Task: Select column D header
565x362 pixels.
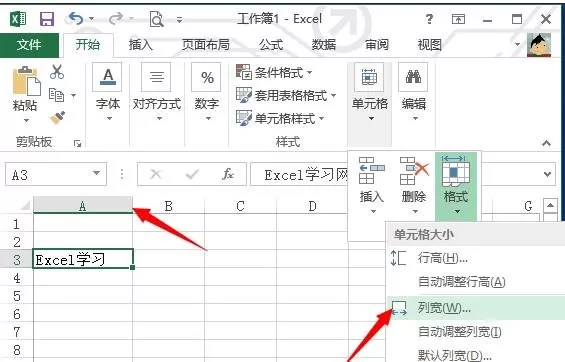Action: click(312, 206)
